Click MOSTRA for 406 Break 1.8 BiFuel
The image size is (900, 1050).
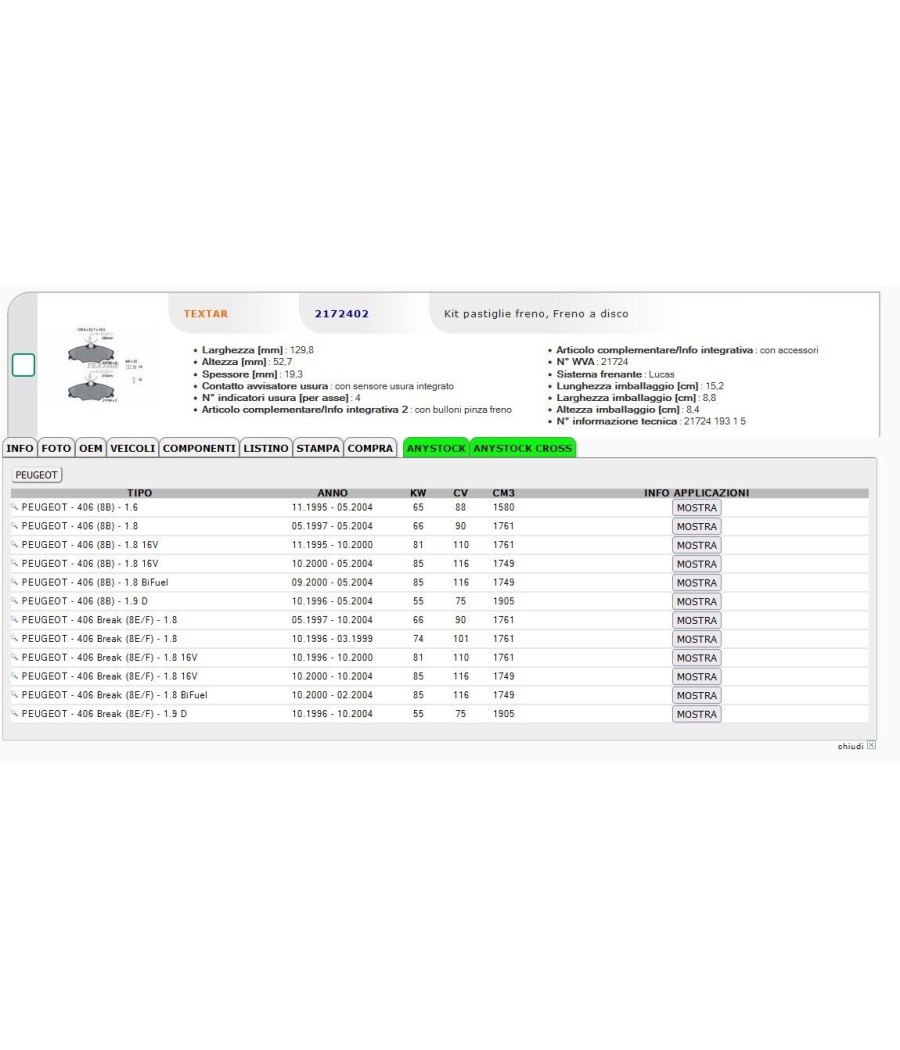tap(696, 695)
